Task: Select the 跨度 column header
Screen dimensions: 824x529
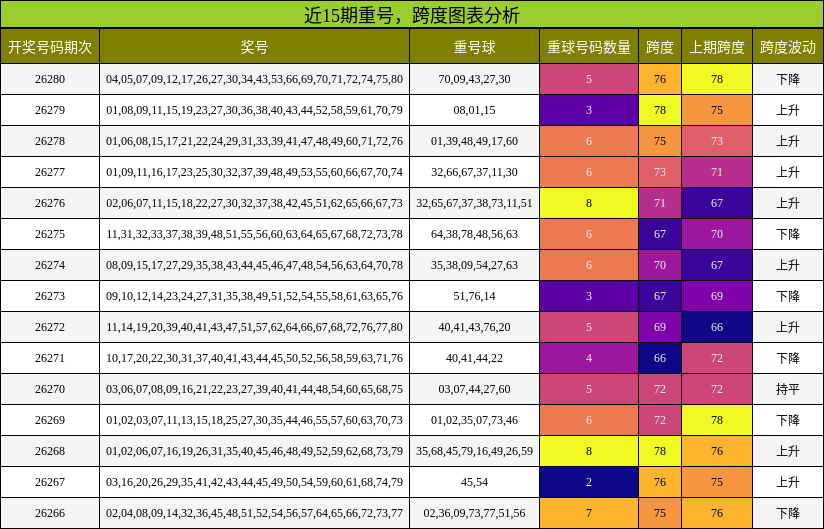Action: coord(660,47)
